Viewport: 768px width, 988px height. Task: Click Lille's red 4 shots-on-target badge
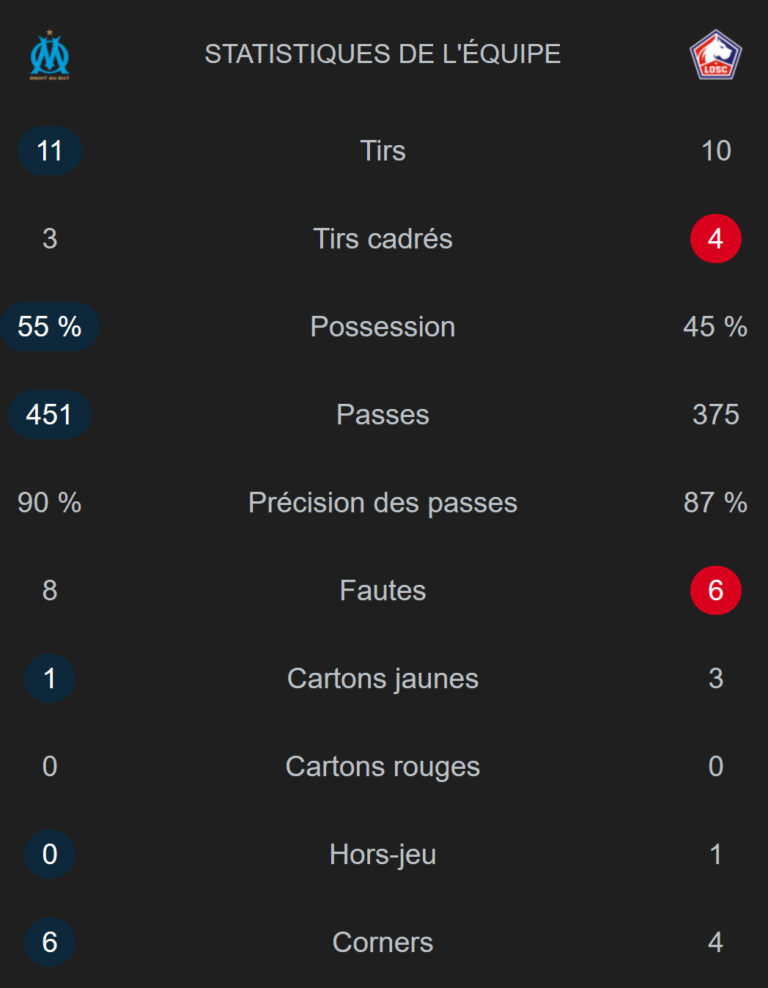point(715,239)
